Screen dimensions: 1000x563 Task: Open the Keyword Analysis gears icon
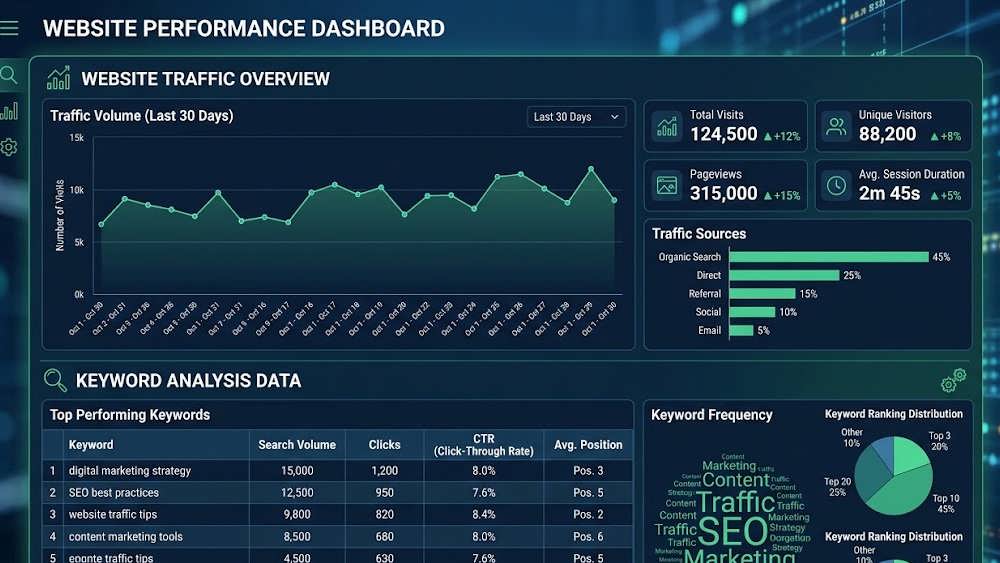point(953,380)
